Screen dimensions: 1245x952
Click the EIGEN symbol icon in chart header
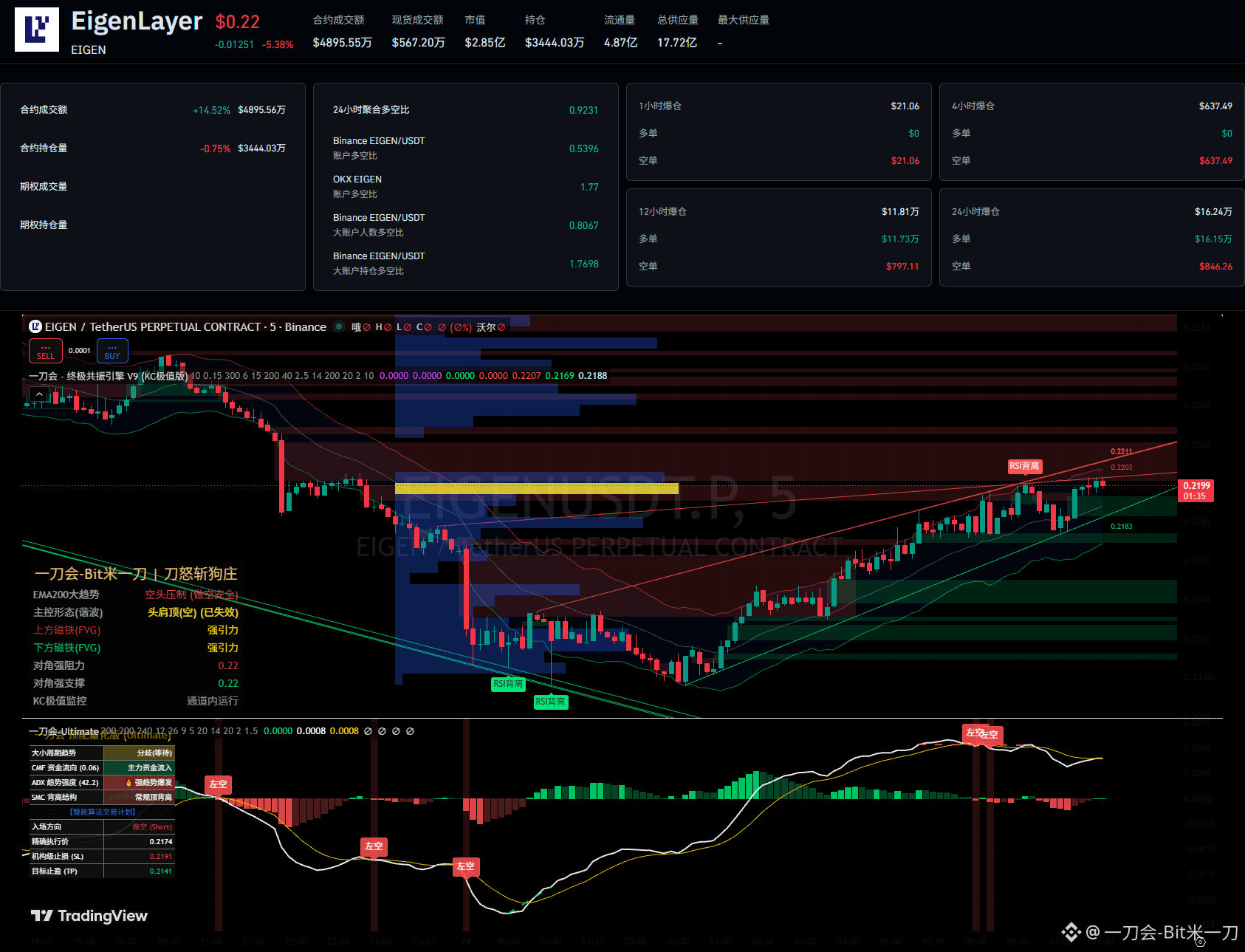coord(35,326)
